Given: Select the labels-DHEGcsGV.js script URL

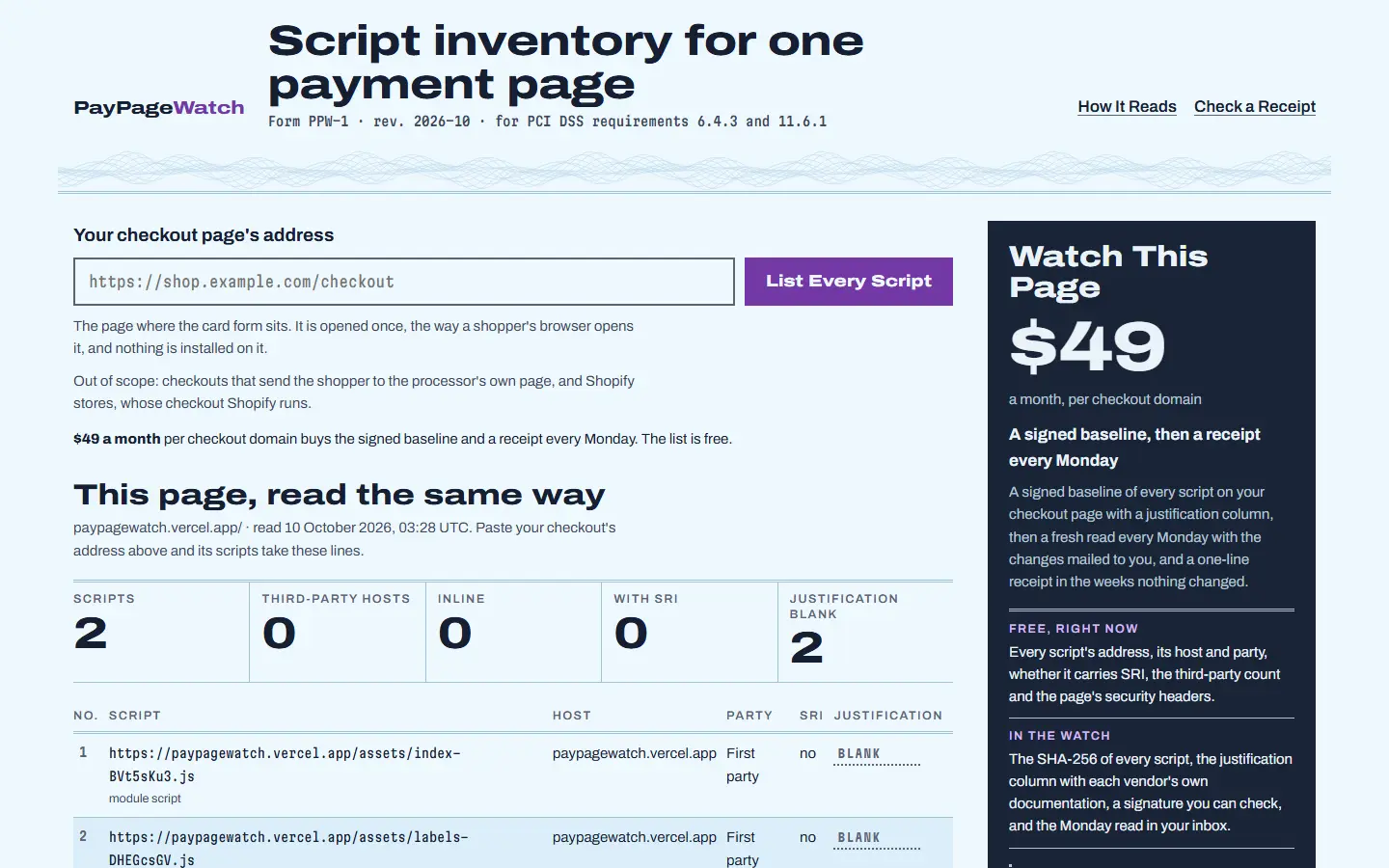Looking at the screenshot, I should [288, 849].
